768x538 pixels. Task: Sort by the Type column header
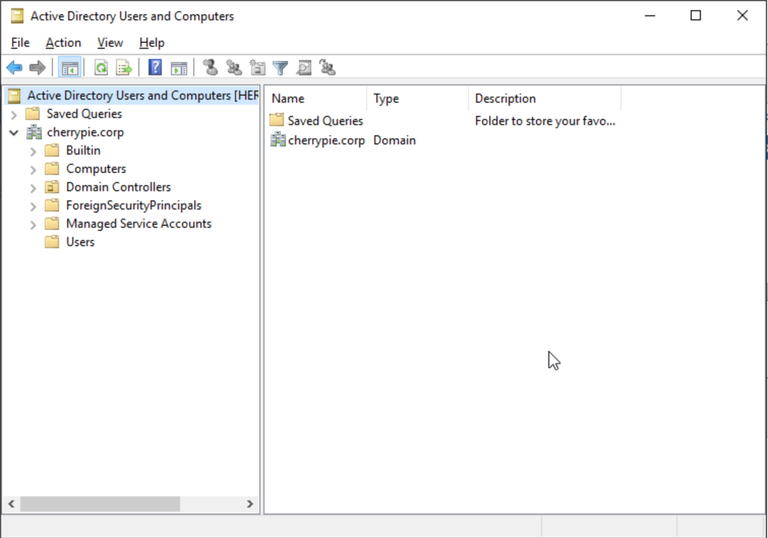pyautogui.click(x=417, y=98)
